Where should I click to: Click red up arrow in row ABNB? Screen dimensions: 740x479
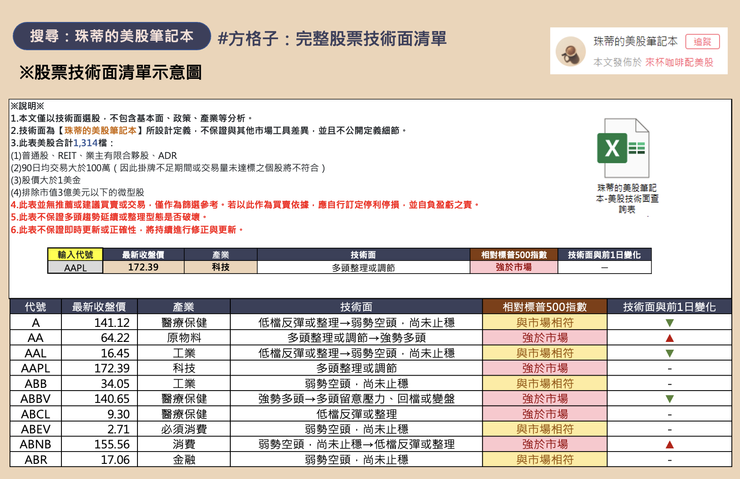click(669, 445)
